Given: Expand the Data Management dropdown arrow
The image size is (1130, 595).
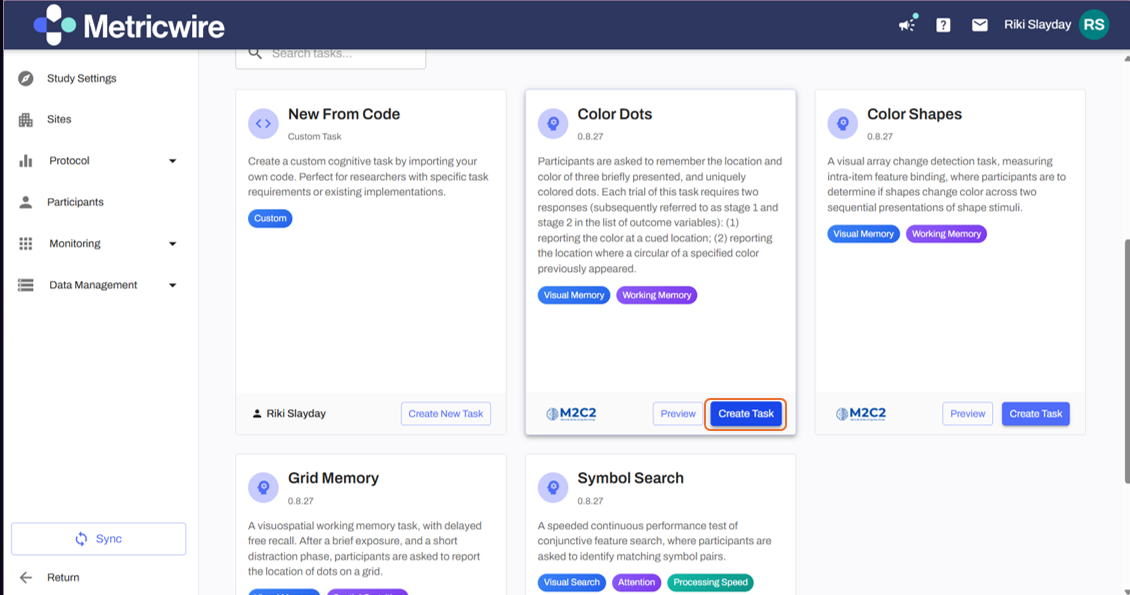Looking at the screenshot, I should tap(172, 285).
